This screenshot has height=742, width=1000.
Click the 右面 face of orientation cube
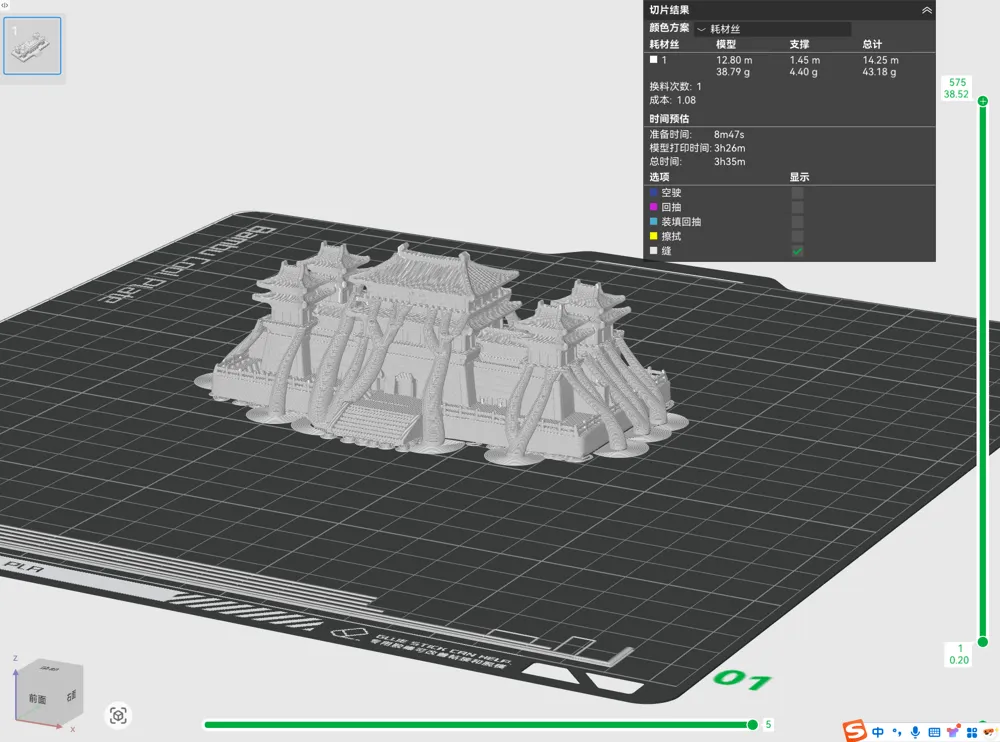click(71, 695)
